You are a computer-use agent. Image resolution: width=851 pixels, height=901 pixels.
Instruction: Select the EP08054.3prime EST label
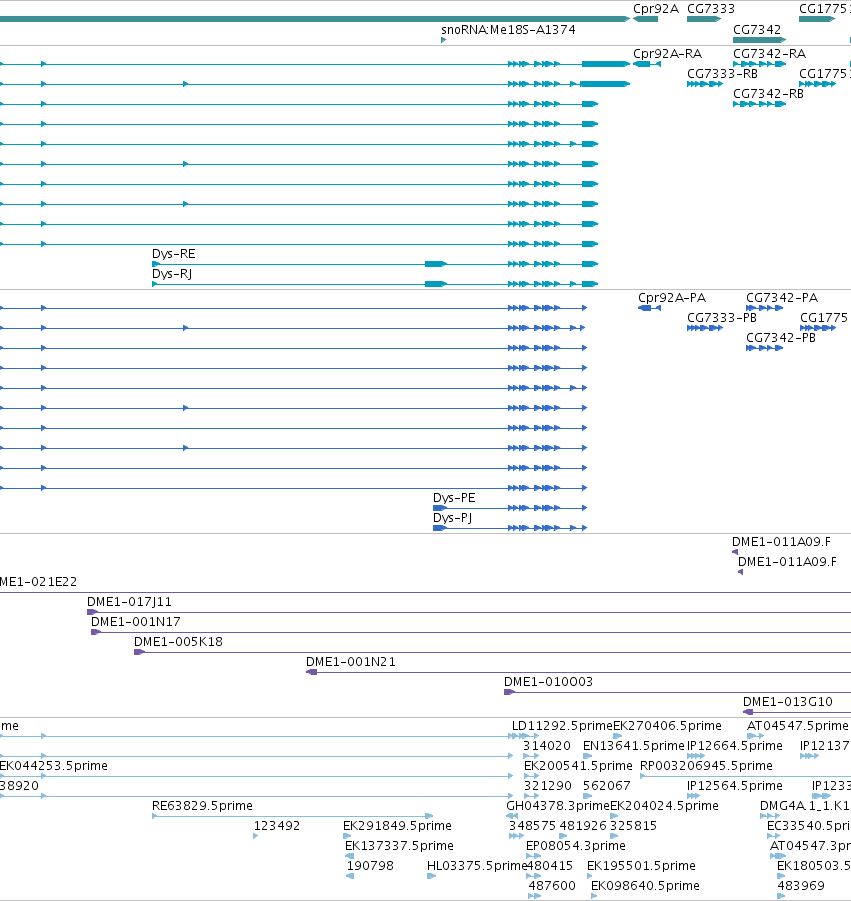pyautogui.click(x=576, y=846)
